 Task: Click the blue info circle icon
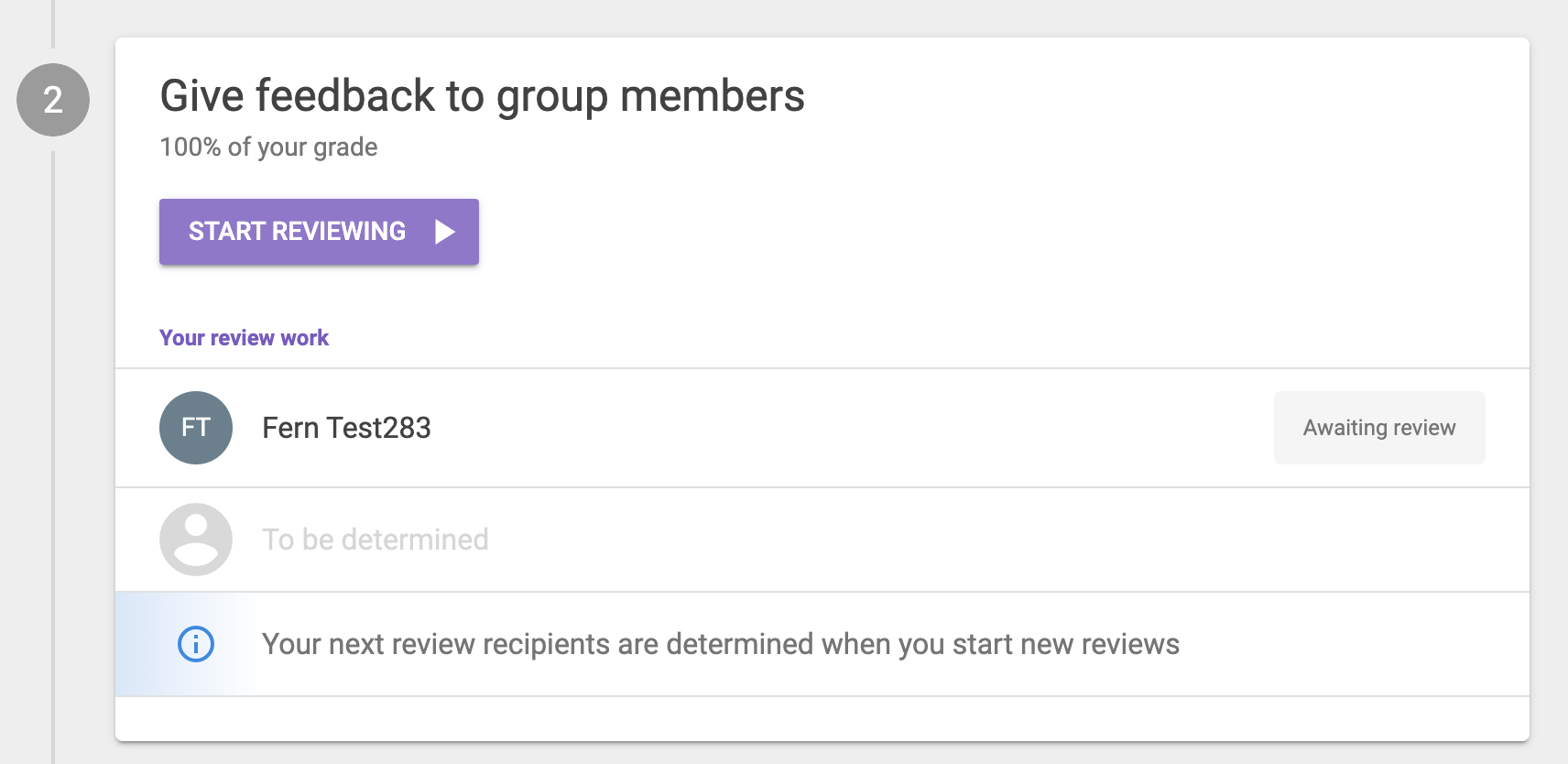click(196, 644)
